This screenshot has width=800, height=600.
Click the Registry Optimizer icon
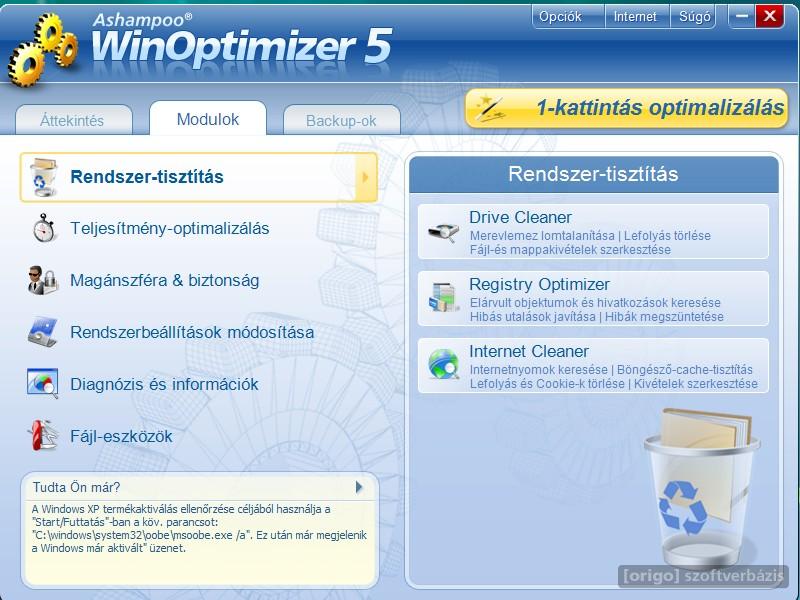point(443,297)
